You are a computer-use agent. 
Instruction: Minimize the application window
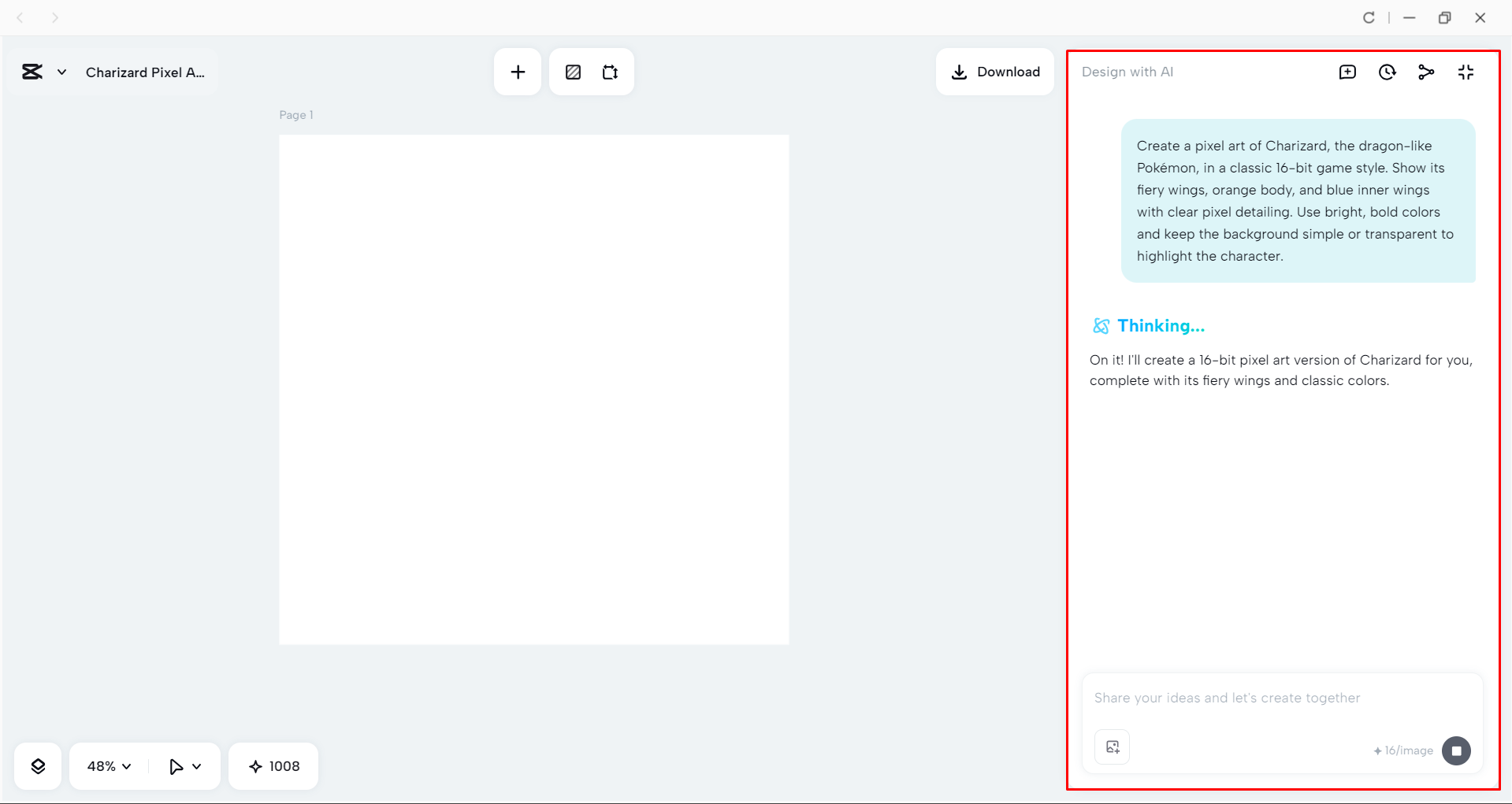pos(1410,17)
